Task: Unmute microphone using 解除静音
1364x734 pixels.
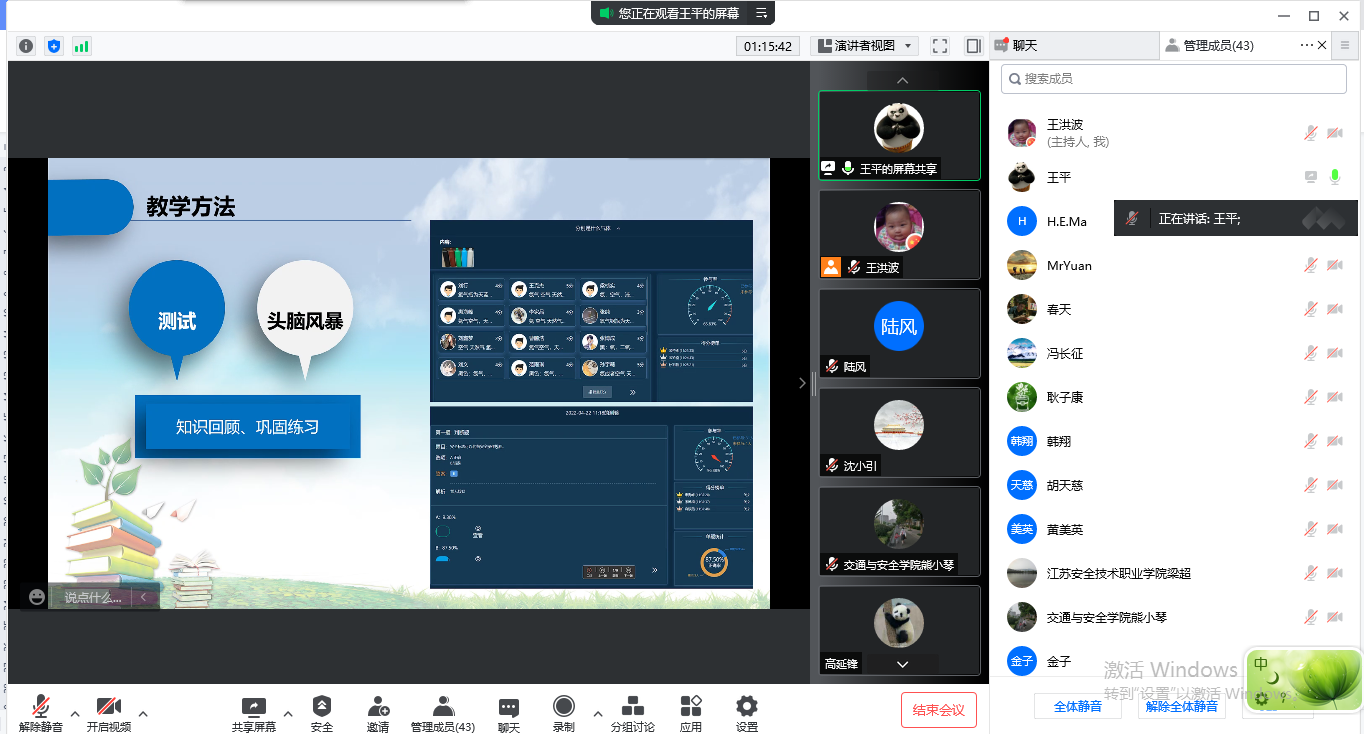Action: 41,707
